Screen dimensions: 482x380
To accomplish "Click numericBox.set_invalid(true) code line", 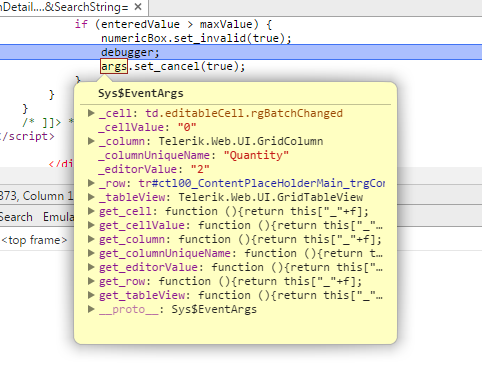I will tap(196, 38).
